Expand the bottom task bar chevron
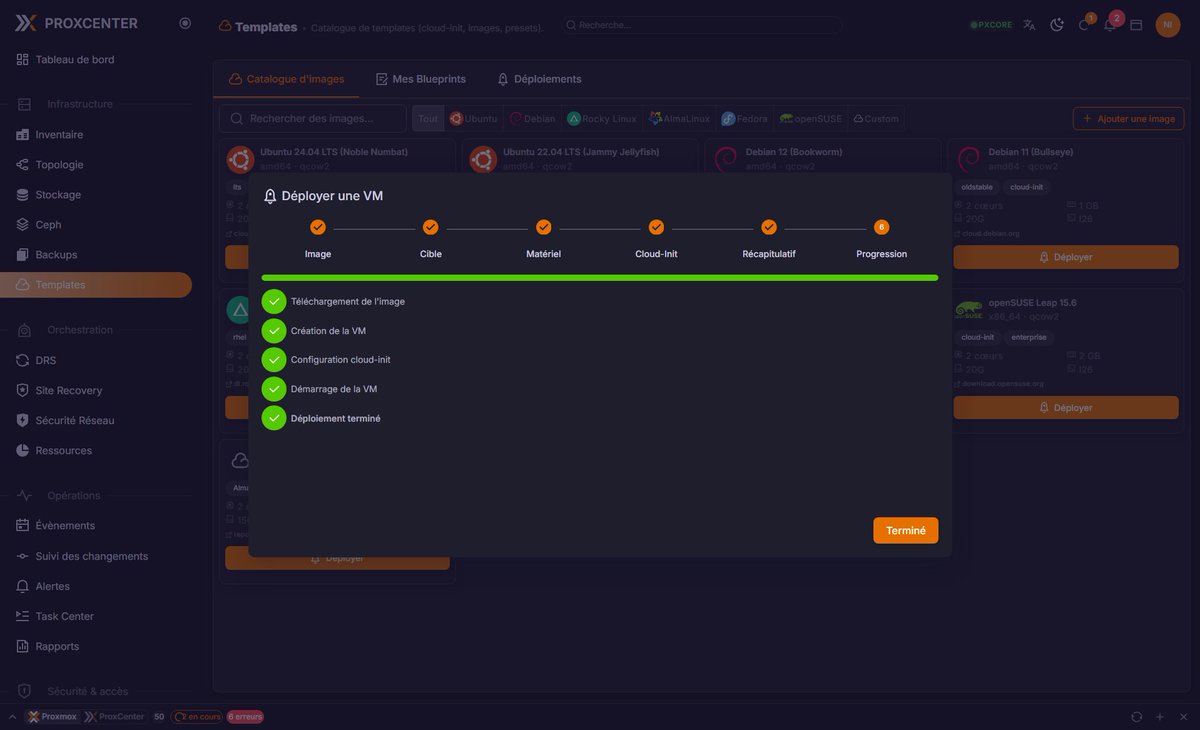 [12, 717]
